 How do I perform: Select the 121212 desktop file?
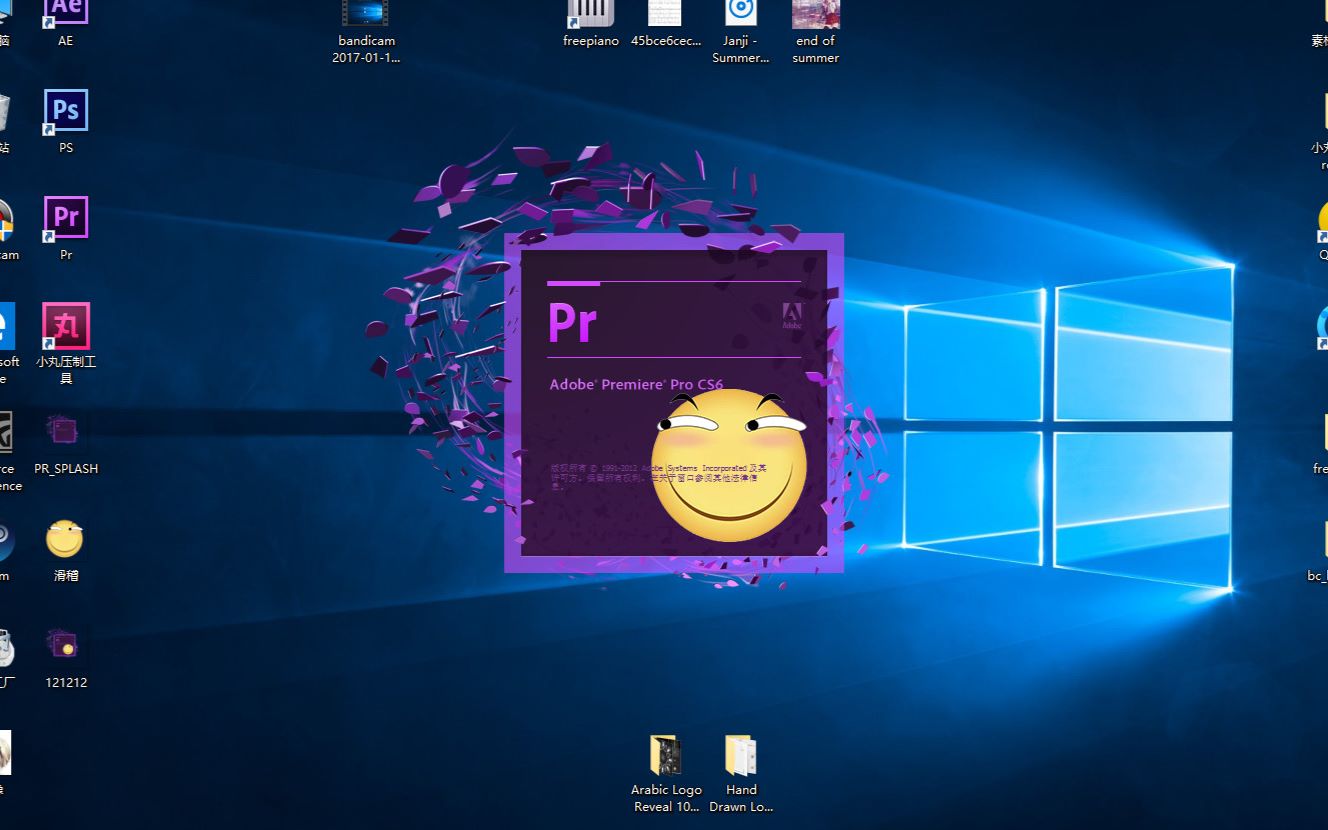[x=66, y=657]
